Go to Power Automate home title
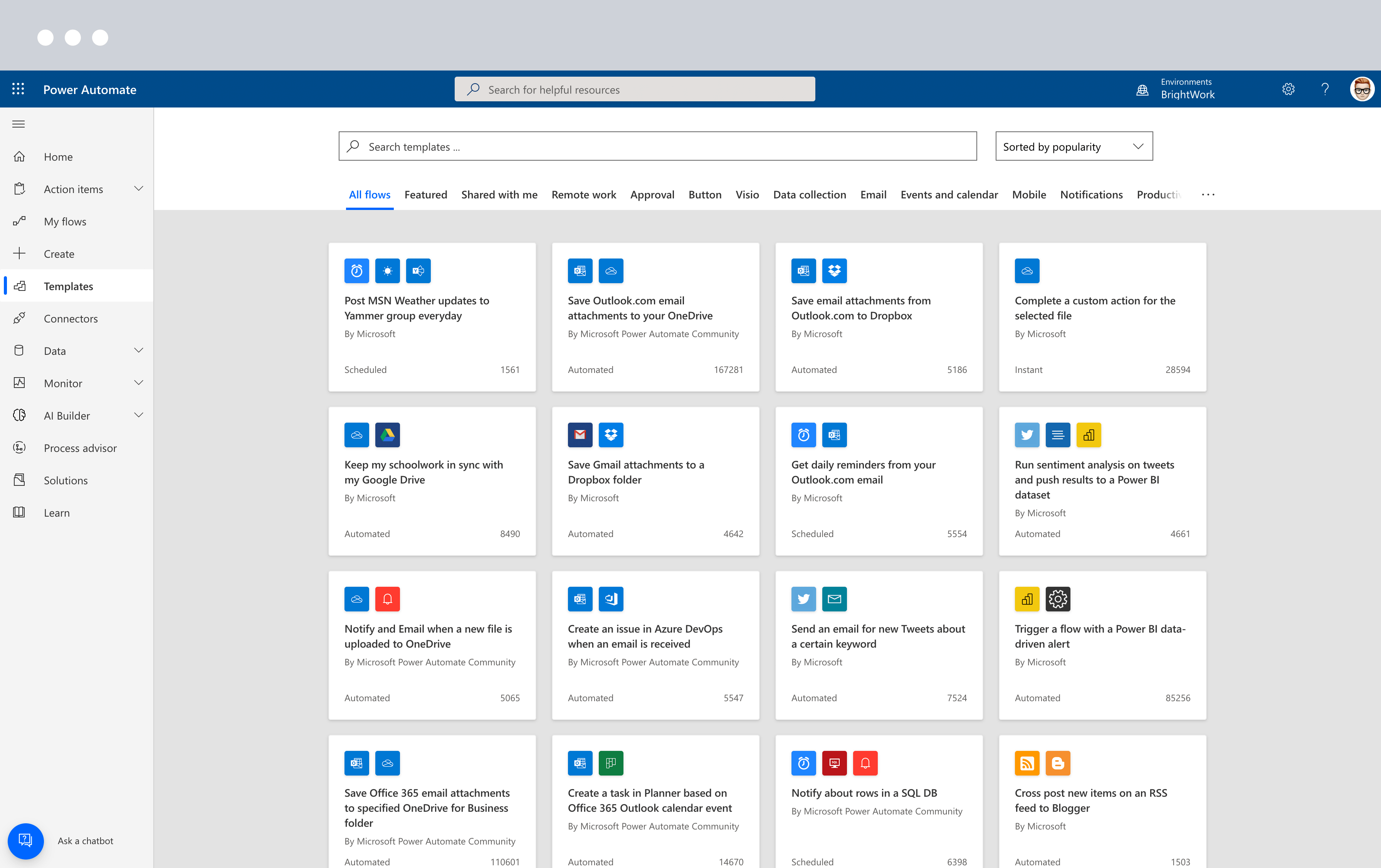The height and width of the screenshot is (868, 1381). tap(89, 89)
